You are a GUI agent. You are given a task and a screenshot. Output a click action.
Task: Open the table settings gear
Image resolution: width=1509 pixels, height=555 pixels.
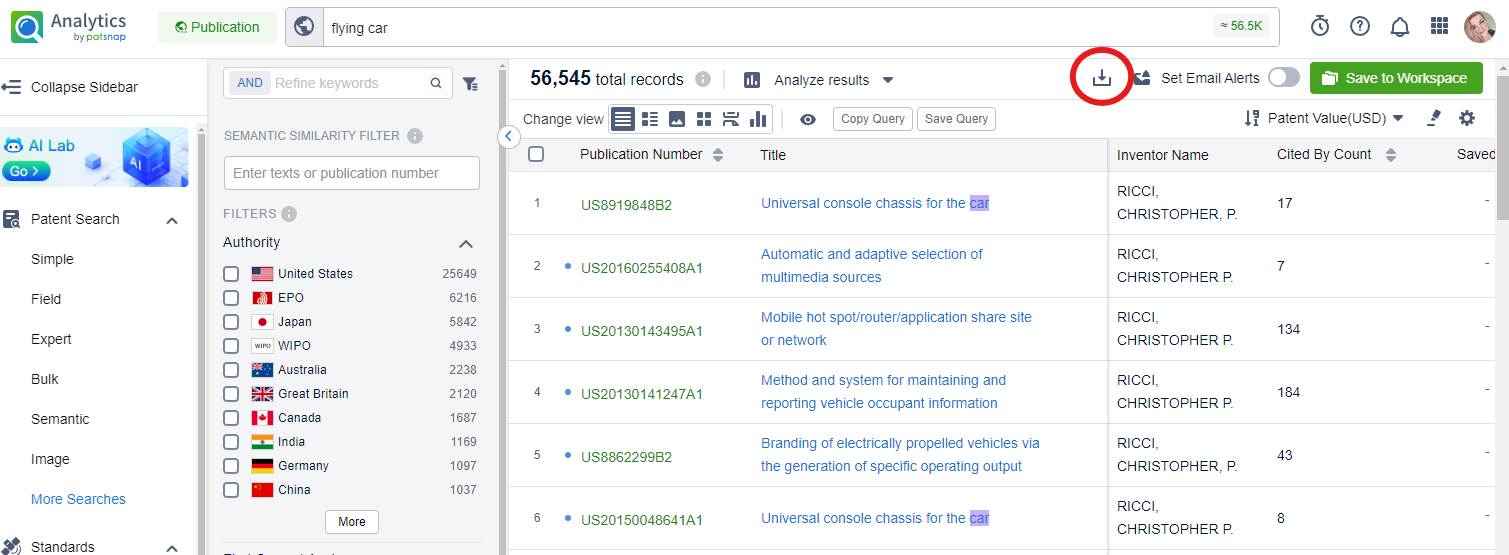tap(1467, 118)
